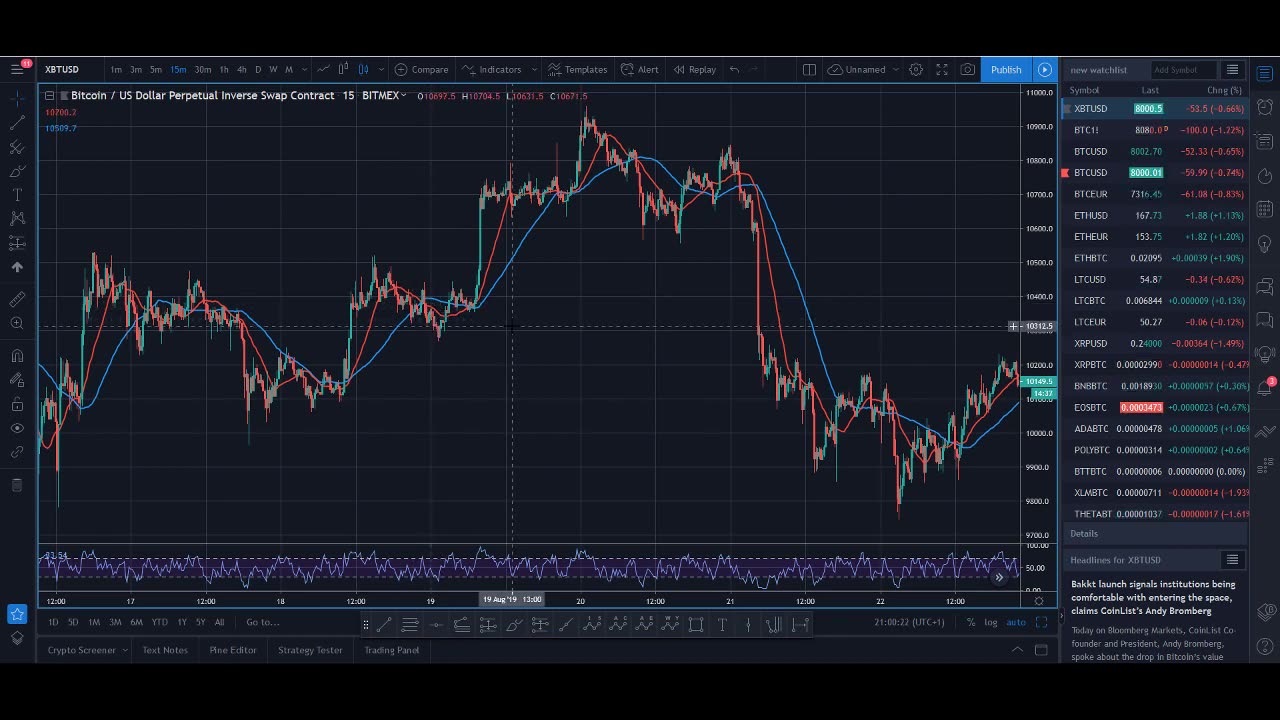Image resolution: width=1280 pixels, height=720 pixels.
Task: Open the Alerts clock icon in right sidebar
Action: tap(1265, 107)
